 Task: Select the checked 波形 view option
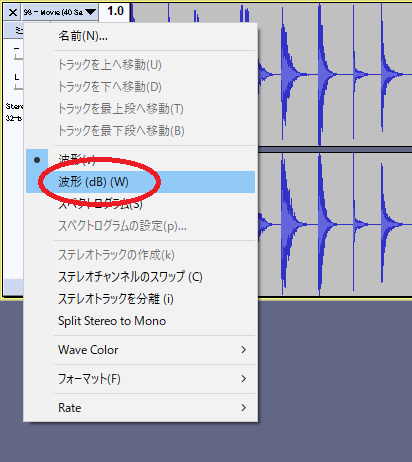(x=141, y=160)
